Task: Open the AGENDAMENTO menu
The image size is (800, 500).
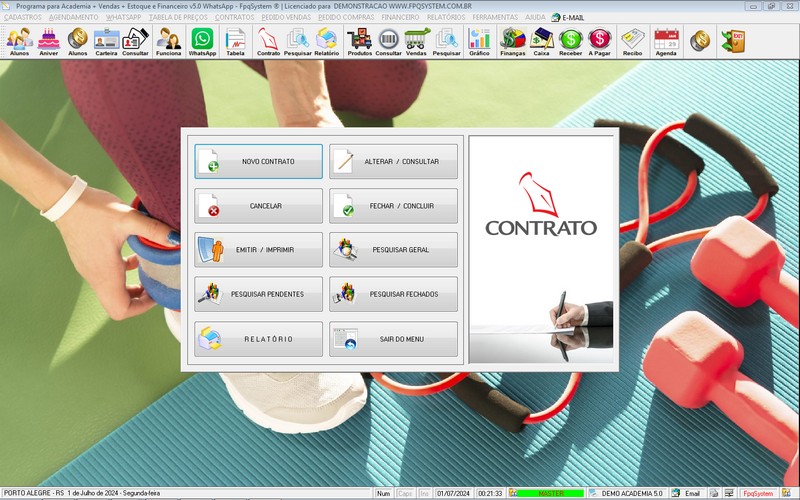Action: pyautogui.click(x=73, y=17)
